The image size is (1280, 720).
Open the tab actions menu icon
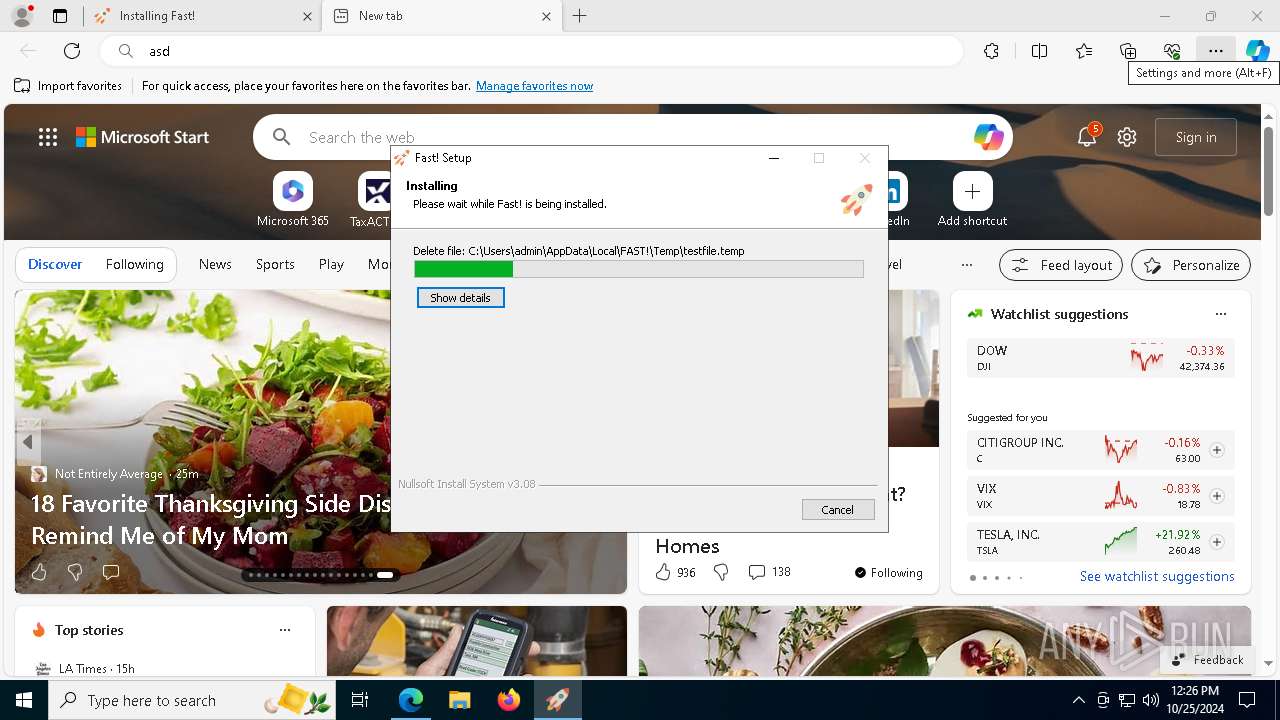click(x=60, y=16)
